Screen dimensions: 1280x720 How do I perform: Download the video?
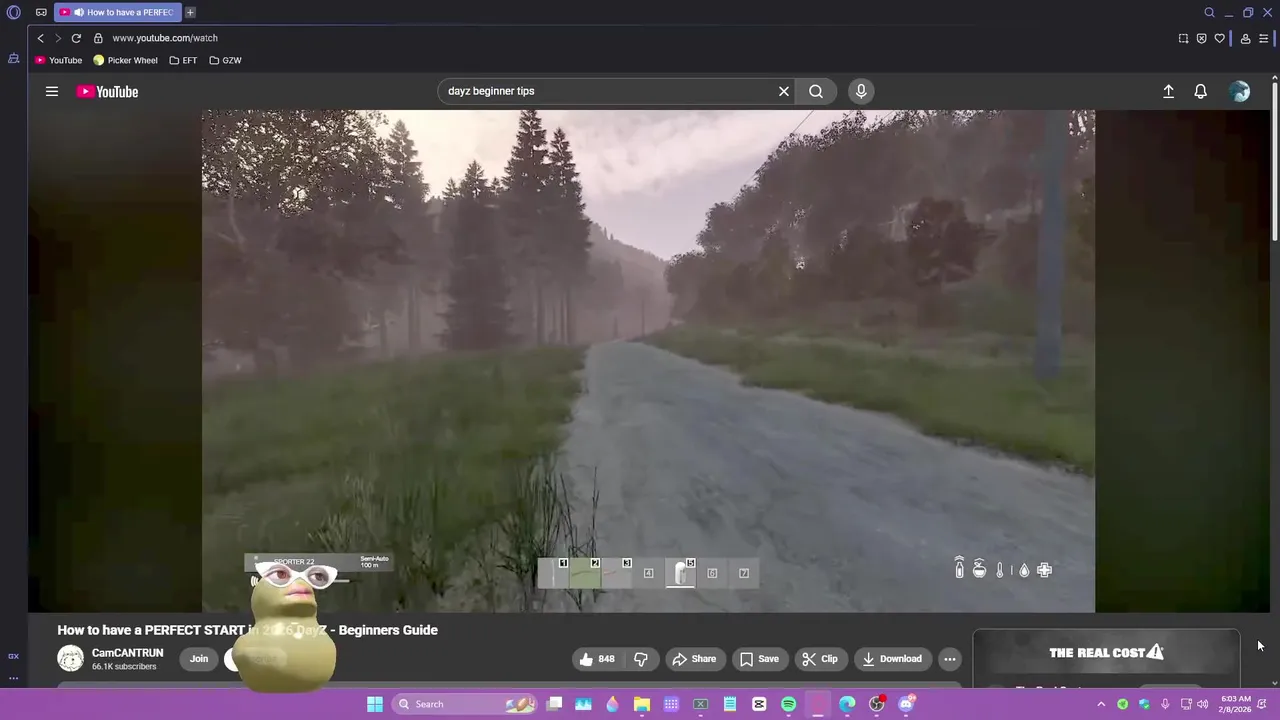pos(892,659)
